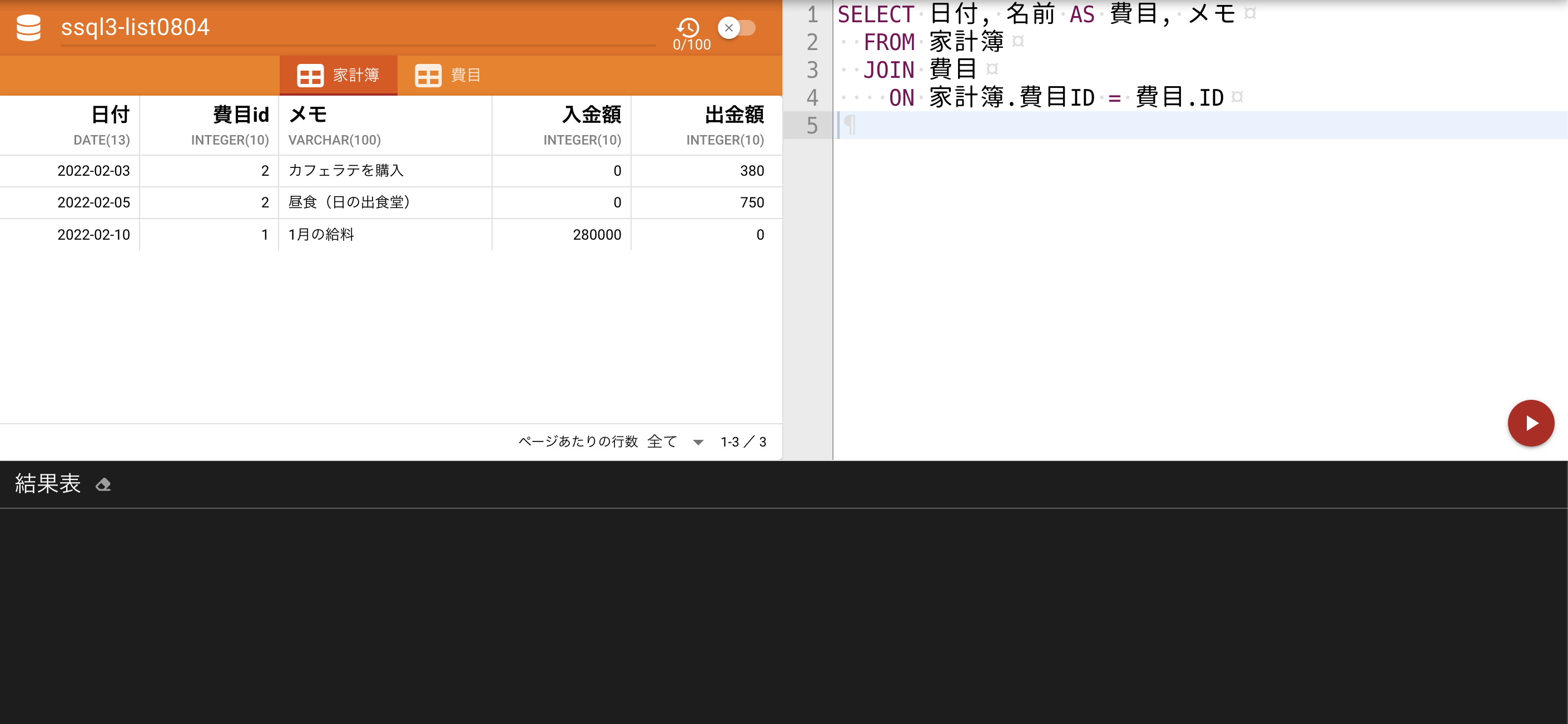Image resolution: width=1568 pixels, height=724 pixels.
Task: Click the table icon on the 家計簿 tab
Action: [x=310, y=75]
